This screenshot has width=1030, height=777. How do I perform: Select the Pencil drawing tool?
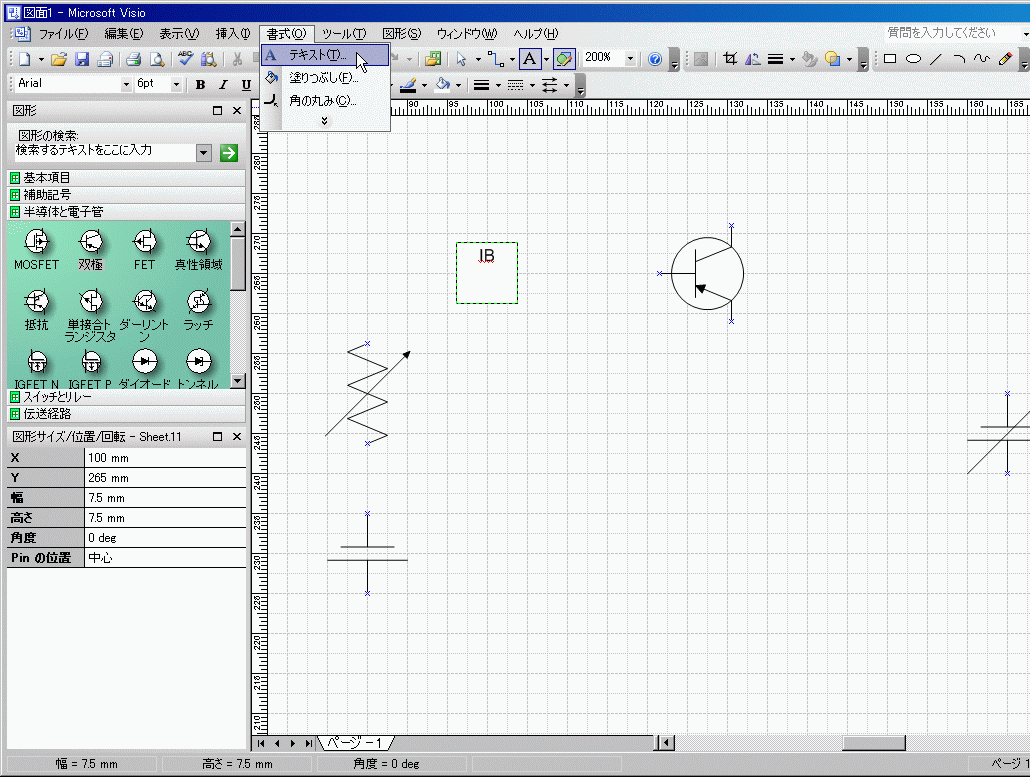[x=1005, y=59]
